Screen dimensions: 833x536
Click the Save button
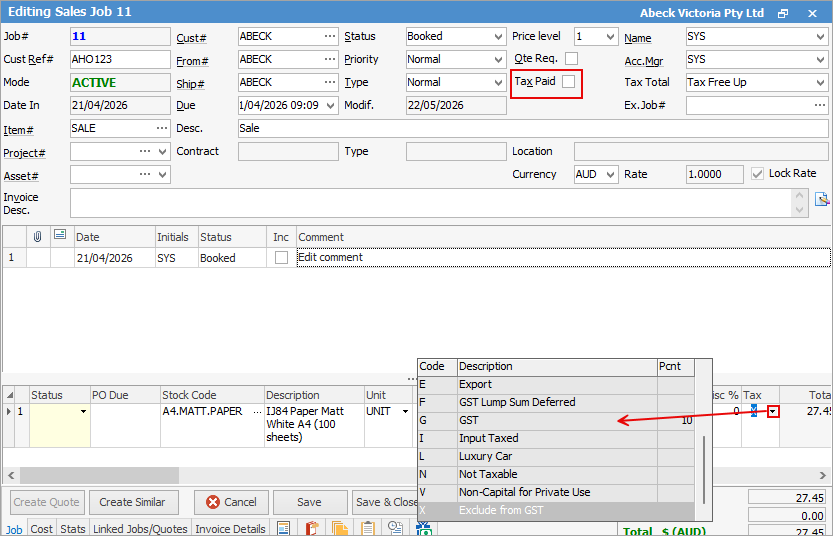(x=310, y=502)
